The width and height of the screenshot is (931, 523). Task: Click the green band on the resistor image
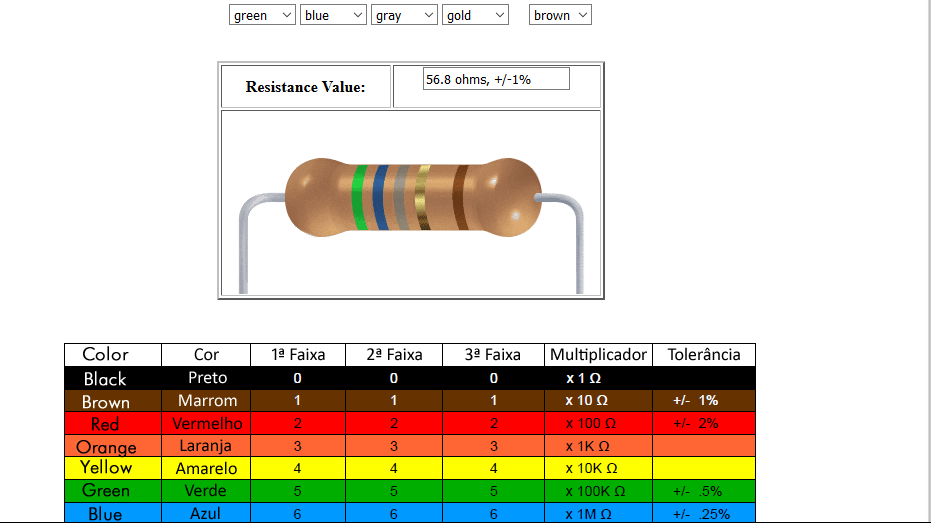(x=359, y=198)
